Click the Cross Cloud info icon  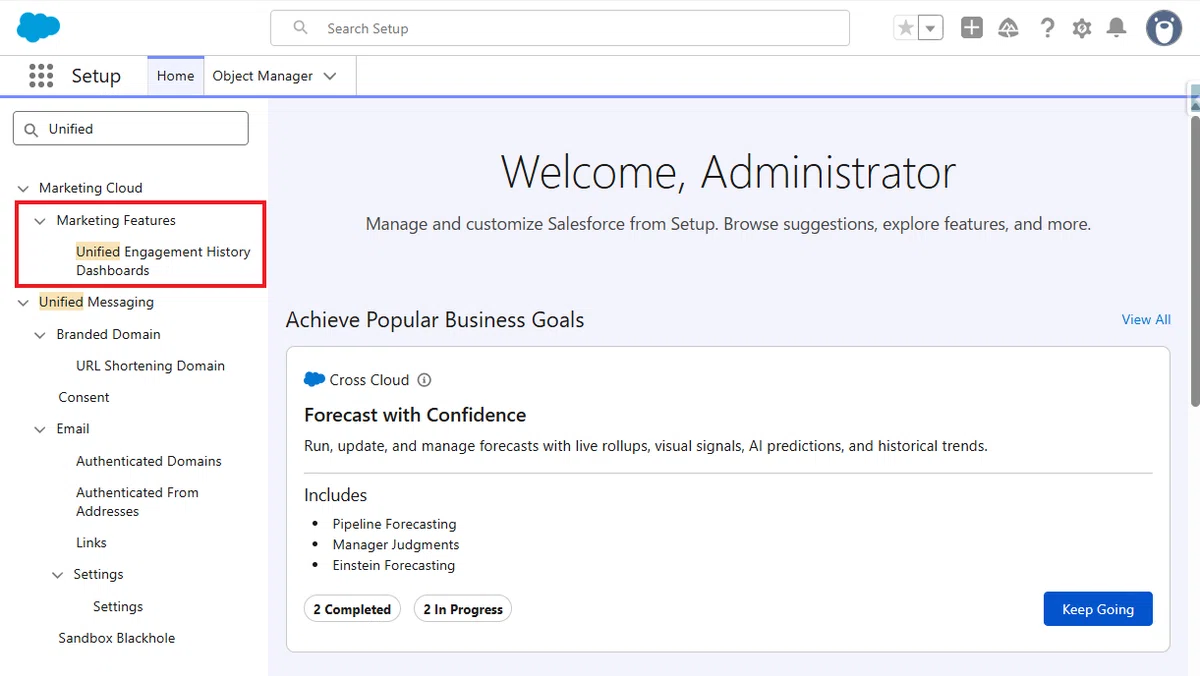tap(424, 380)
